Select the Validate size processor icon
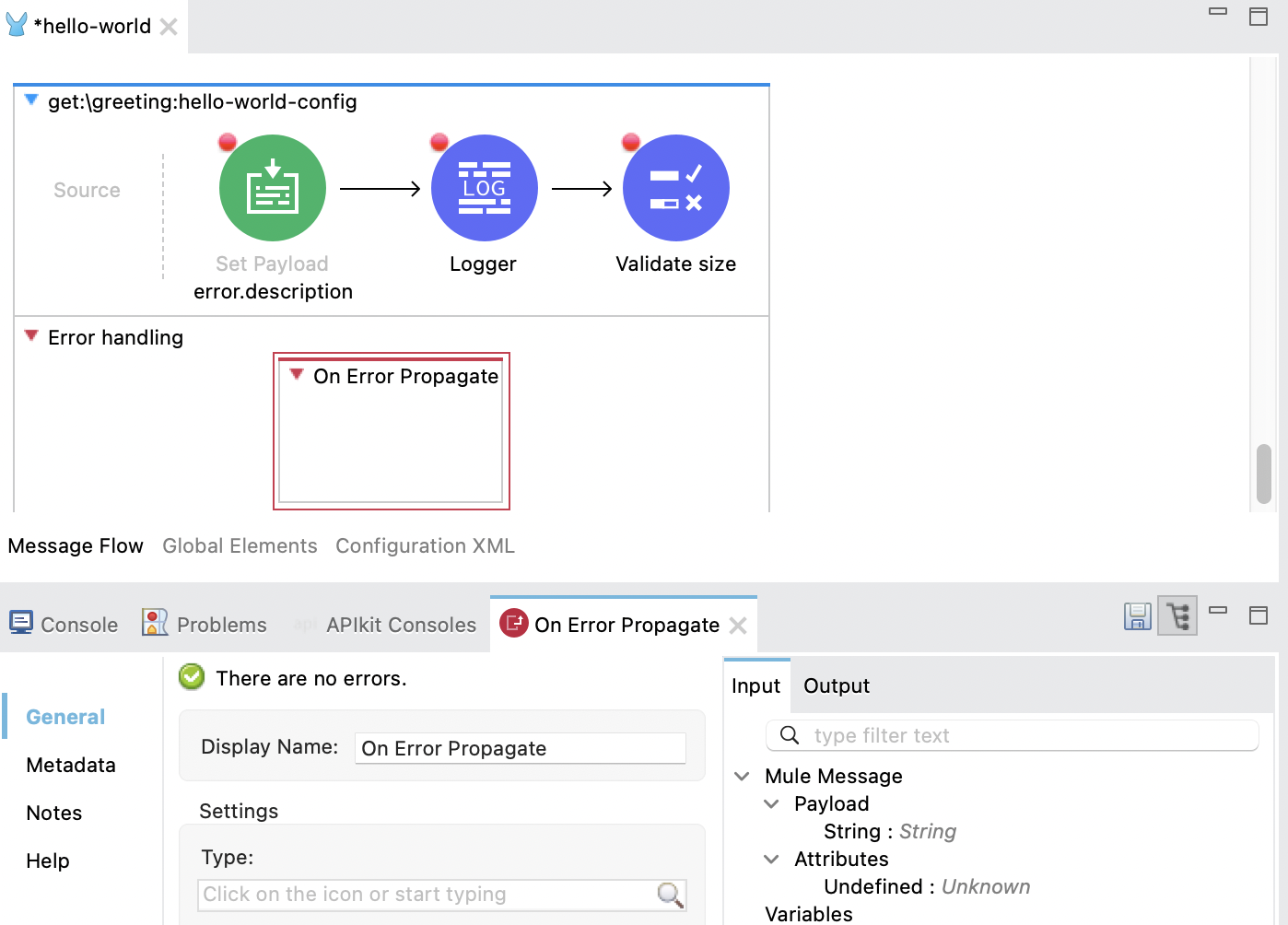Viewport: 1288px width, 925px height. click(x=675, y=187)
